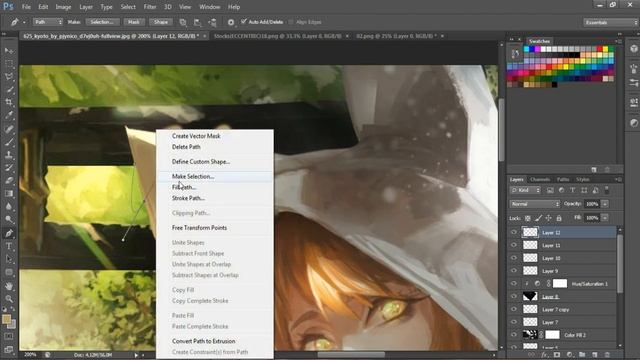Image resolution: width=640 pixels, height=360 pixels.
Task: Select the Blur tool
Action: click(x=9, y=206)
